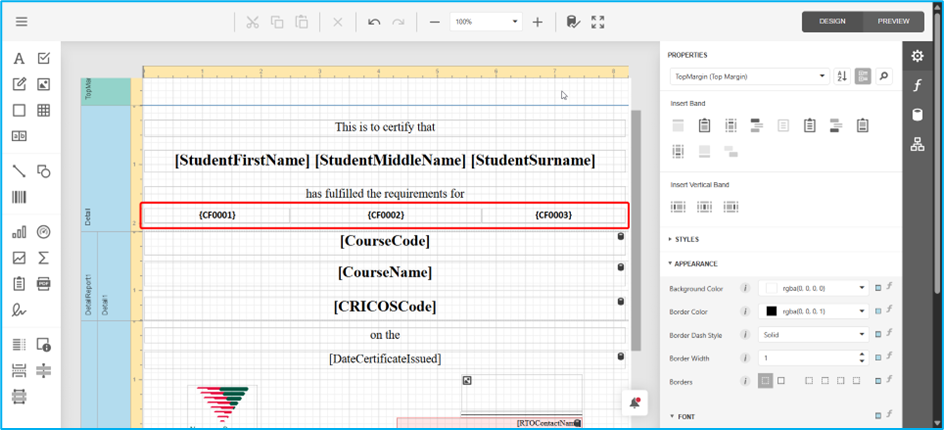The image size is (944, 430).
Task: Toggle full screen mode icon
Action: coord(598,22)
